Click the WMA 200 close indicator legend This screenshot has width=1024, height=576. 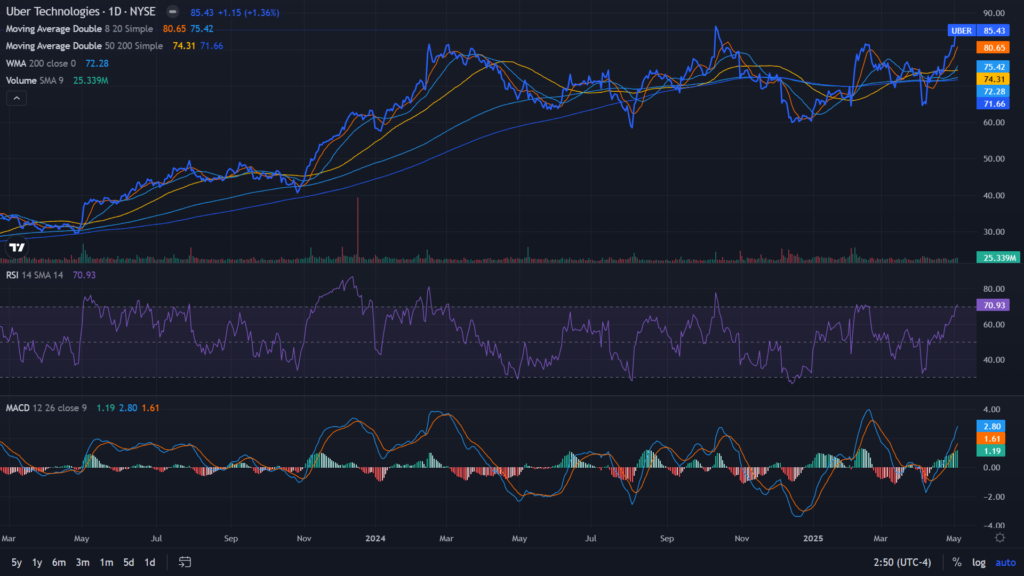[x=40, y=63]
